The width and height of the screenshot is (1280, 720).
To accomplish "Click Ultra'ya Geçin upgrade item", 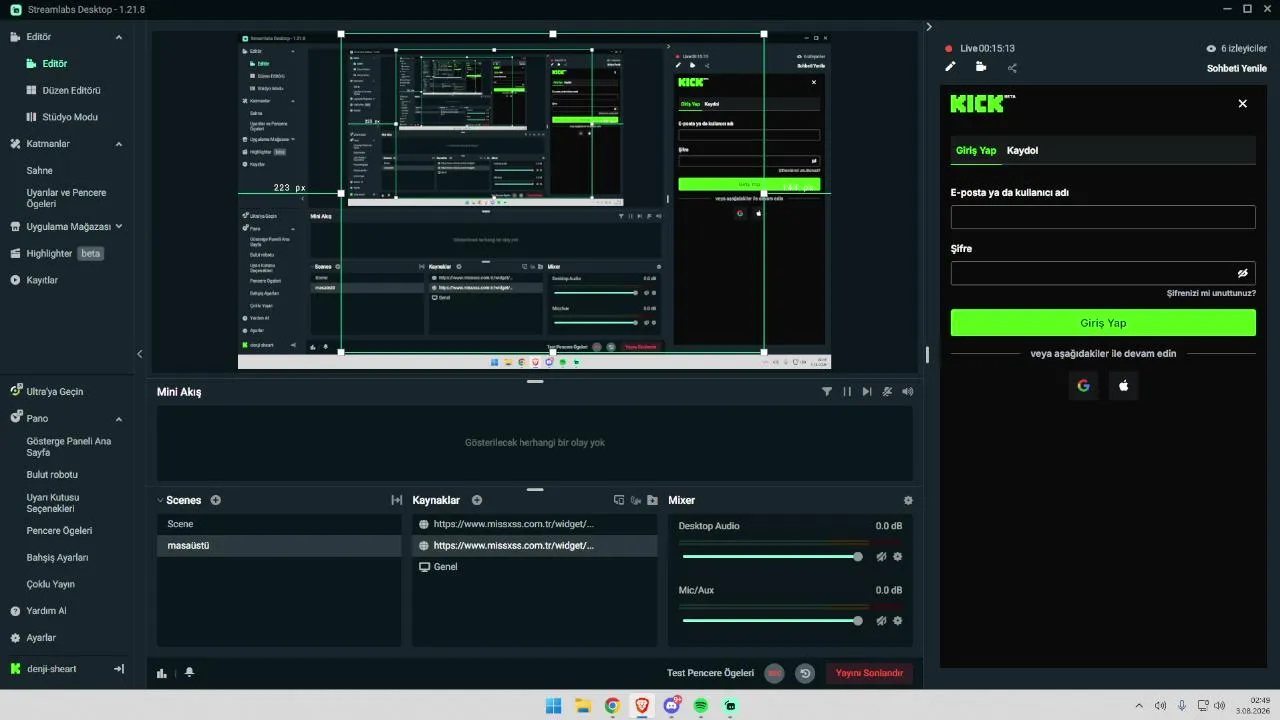I will click(47, 391).
